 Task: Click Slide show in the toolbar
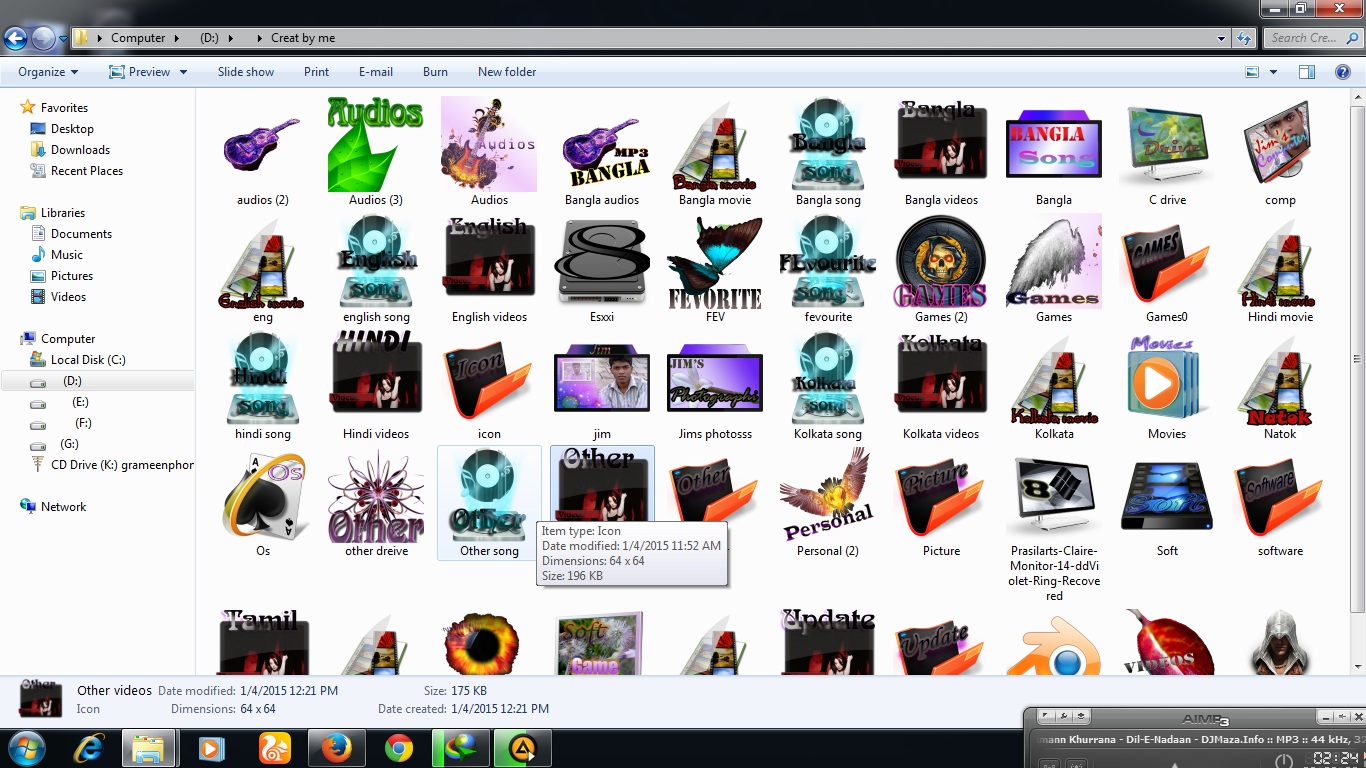[x=246, y=72]
